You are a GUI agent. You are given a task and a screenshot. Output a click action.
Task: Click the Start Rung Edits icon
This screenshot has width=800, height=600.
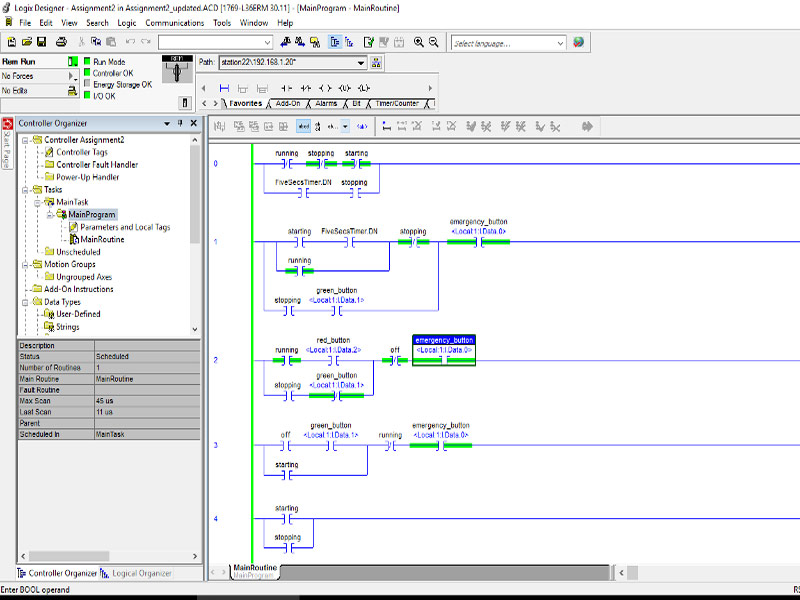[x=386, y=127]
